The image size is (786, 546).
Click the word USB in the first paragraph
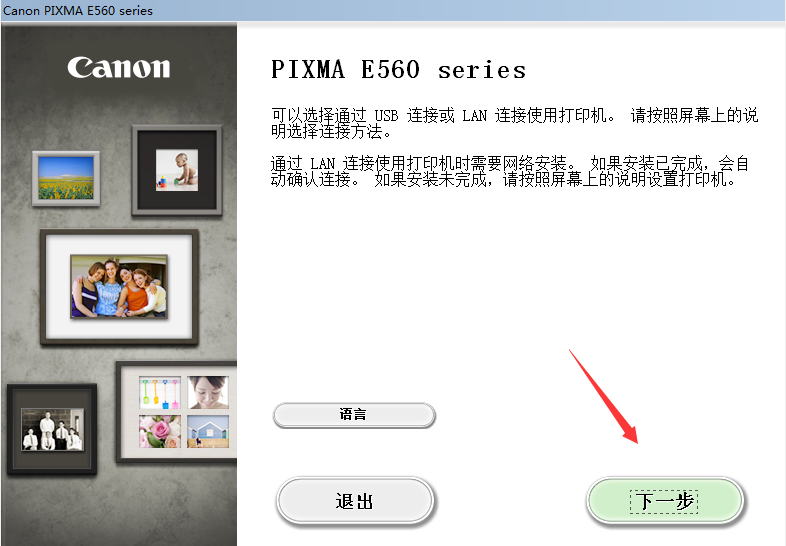pos(386,116)
